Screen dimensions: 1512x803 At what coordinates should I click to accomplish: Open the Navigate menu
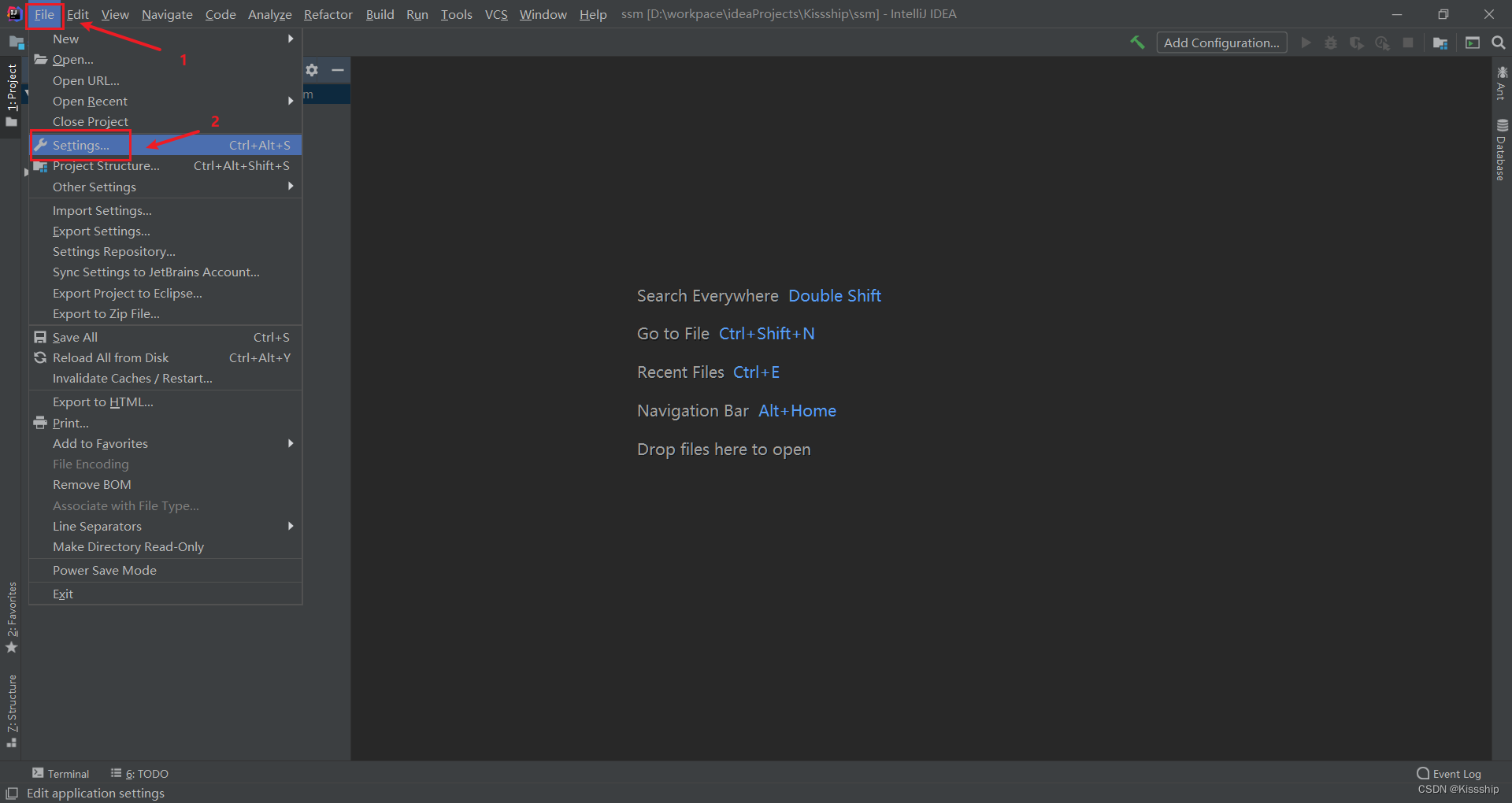167,14
